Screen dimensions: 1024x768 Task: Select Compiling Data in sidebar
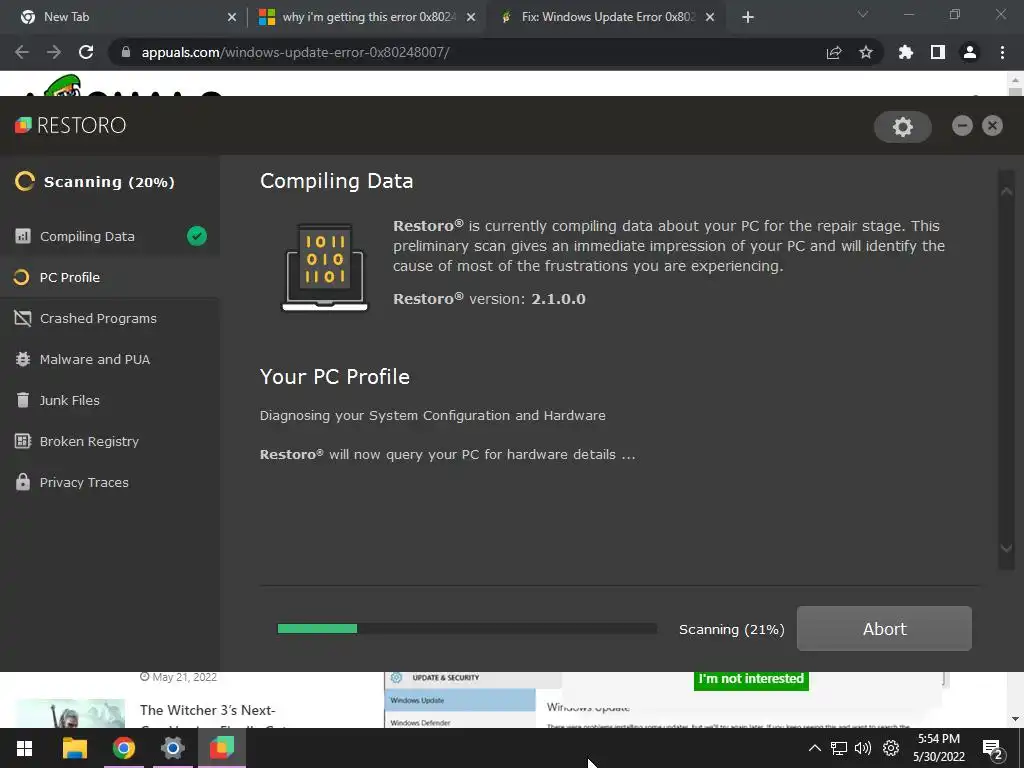(110, 236)
